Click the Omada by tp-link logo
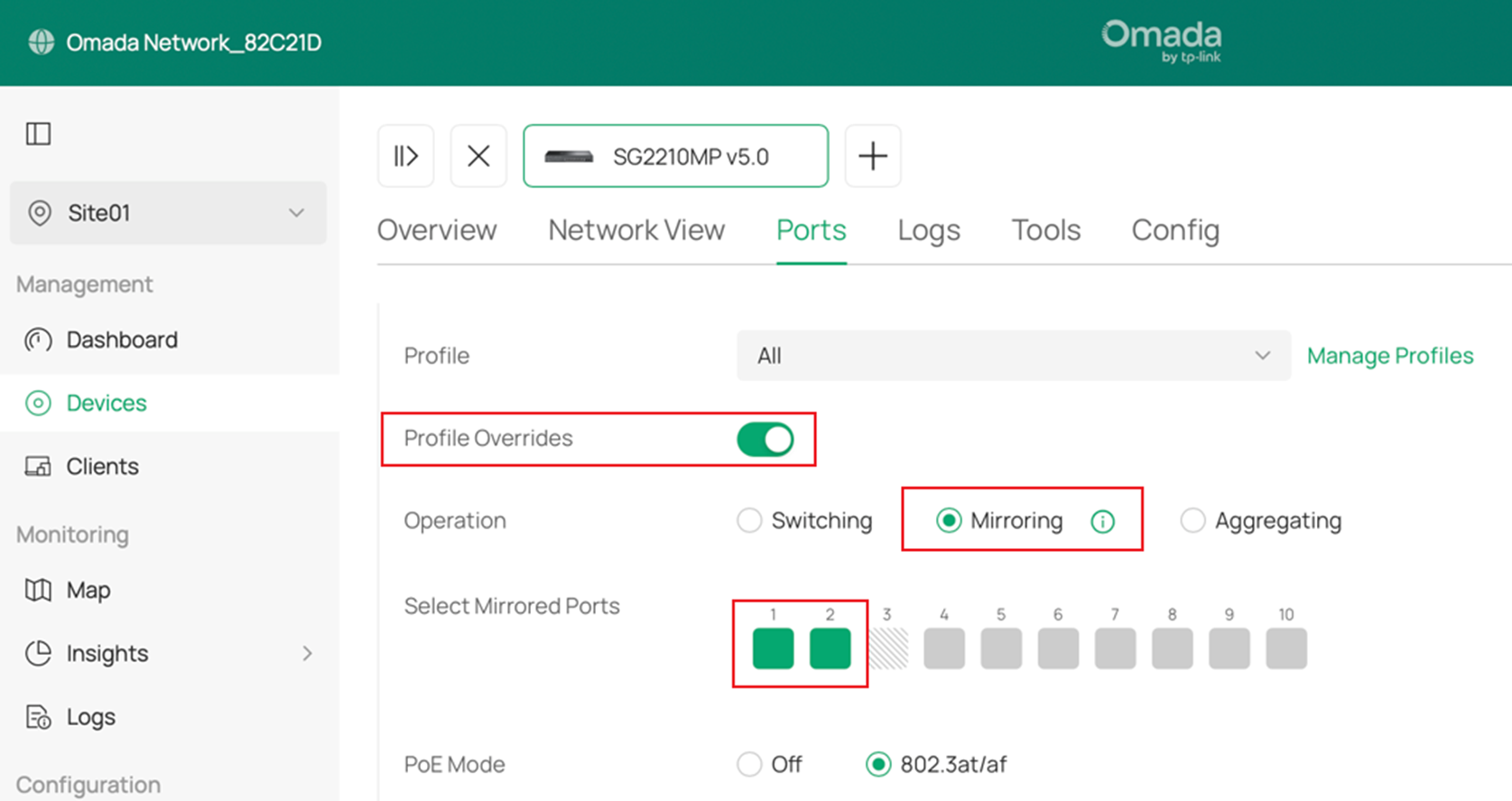 point(1162,42)
